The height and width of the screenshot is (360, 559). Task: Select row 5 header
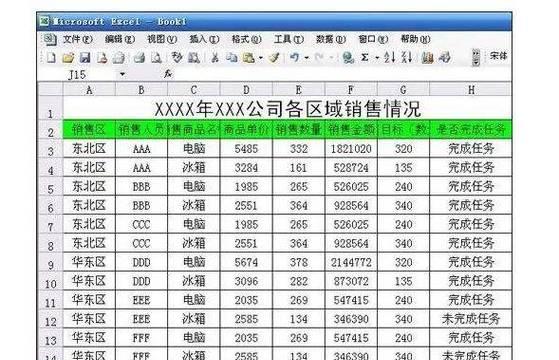coord(50,187)
